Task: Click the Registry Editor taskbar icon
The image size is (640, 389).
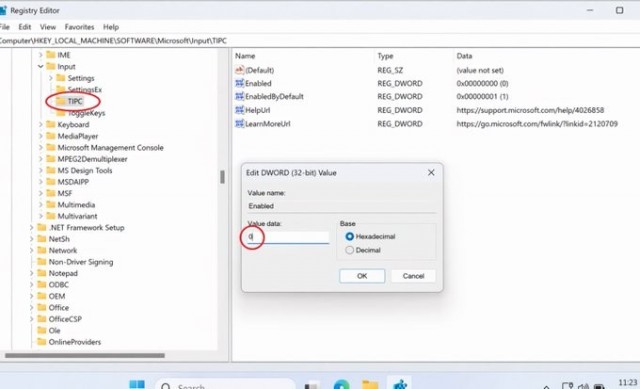Action: 400,385
